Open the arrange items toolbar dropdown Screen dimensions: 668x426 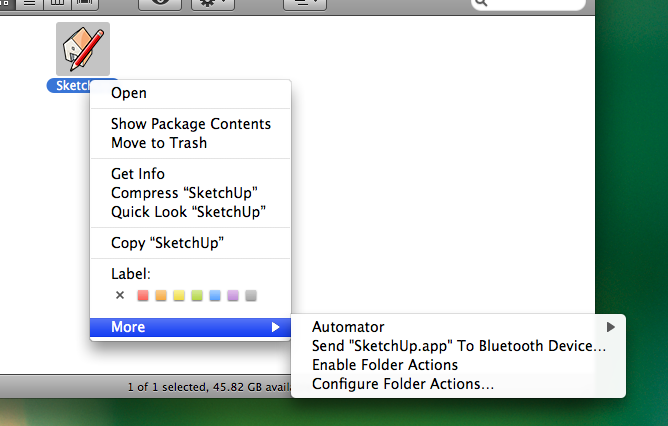(305, 4)
